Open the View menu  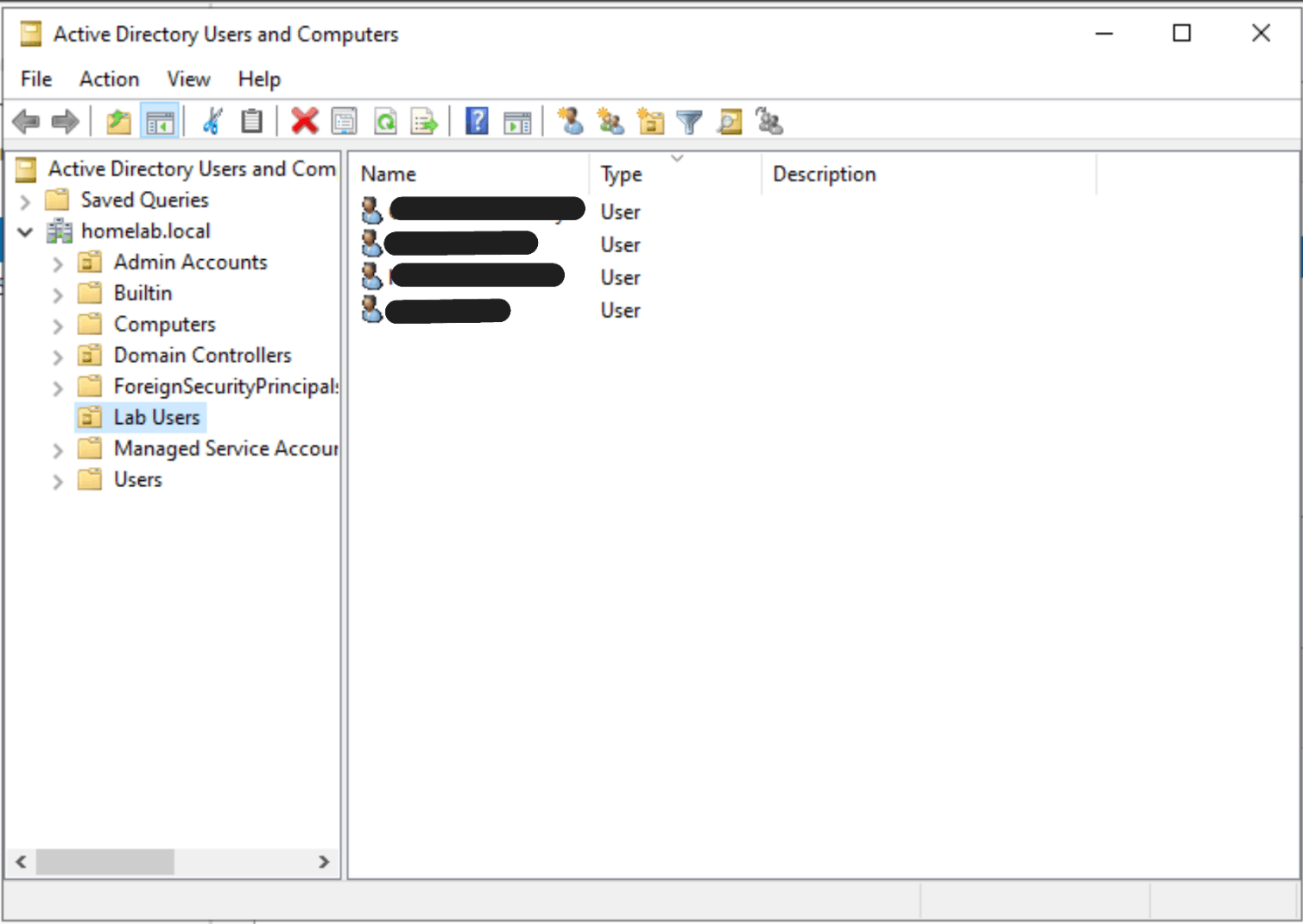click(x=189, y=79)
